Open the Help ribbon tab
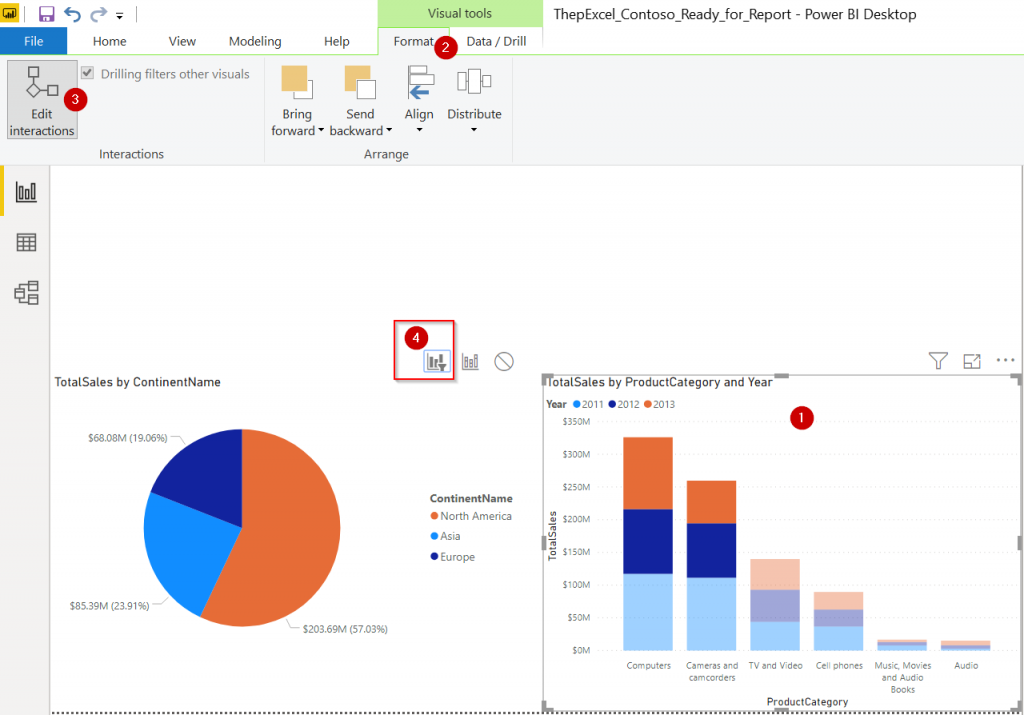Screen dimensions: 1024x715 [336, 41]
